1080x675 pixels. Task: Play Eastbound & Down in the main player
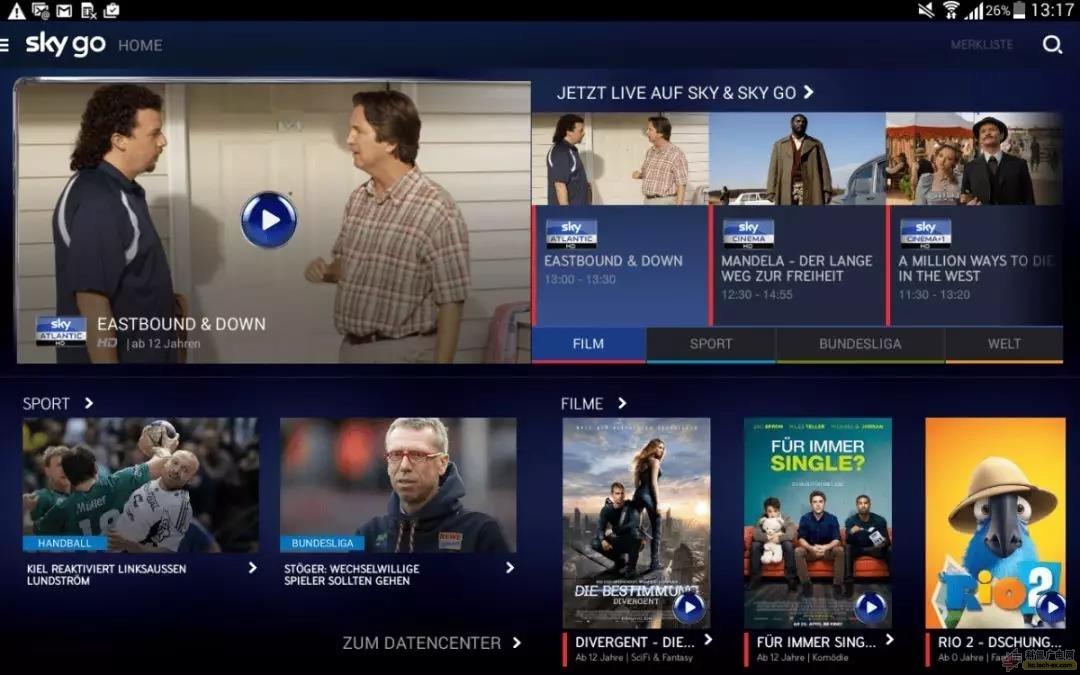pos(268,222)
